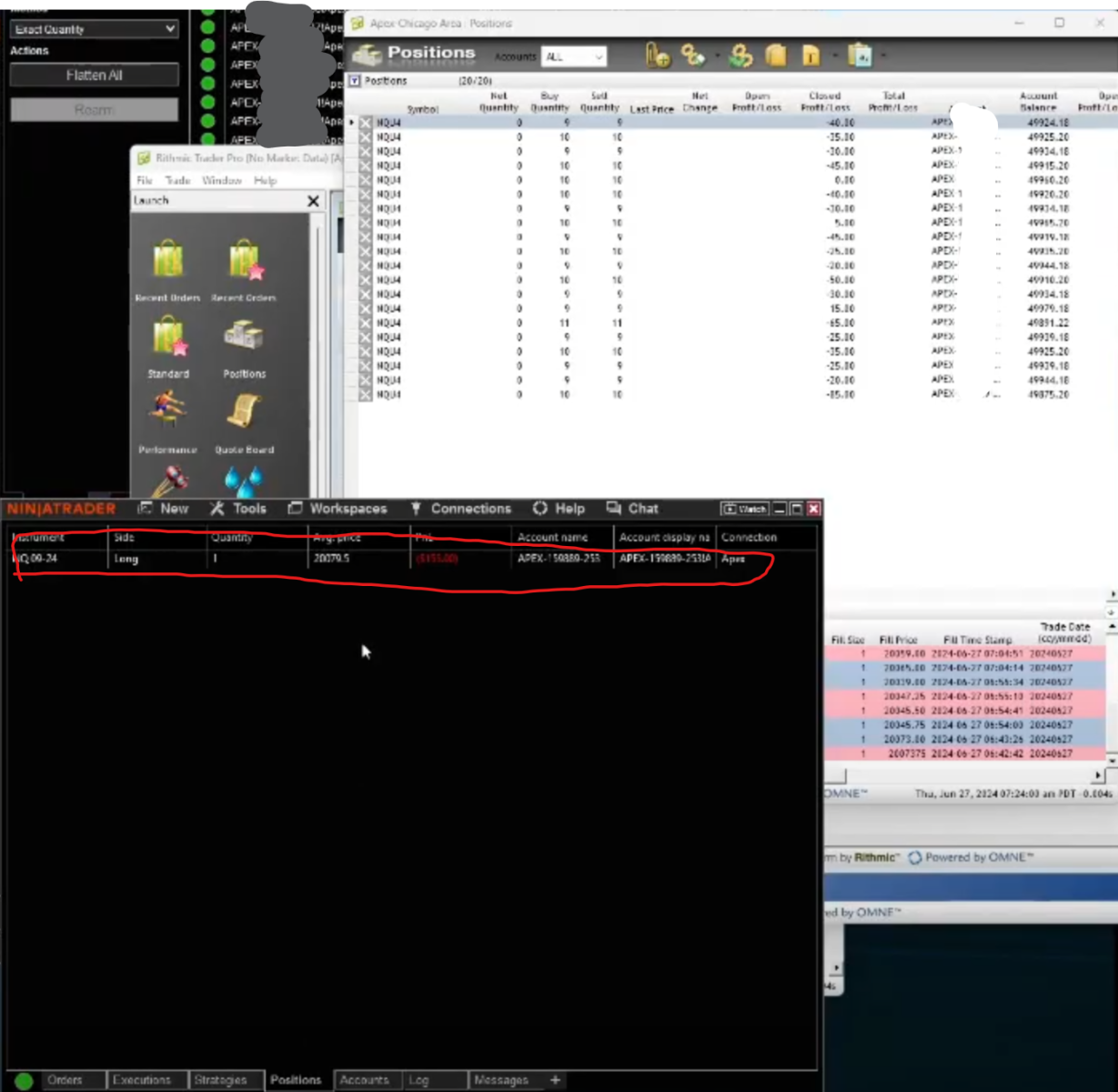
Task: Open the Quote Board scroll icon
Action: (x=244, y=411)
